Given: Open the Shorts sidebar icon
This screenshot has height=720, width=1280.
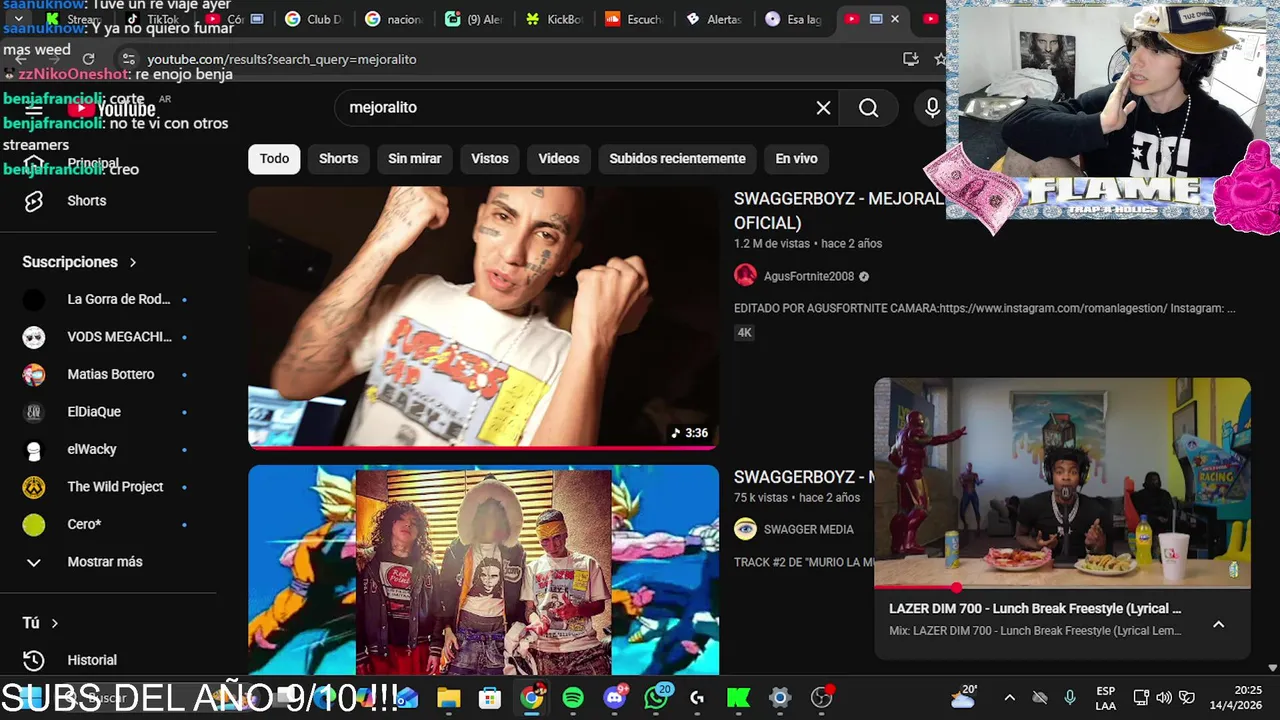Looking at the screenshot, I should (x=33, y=201).
